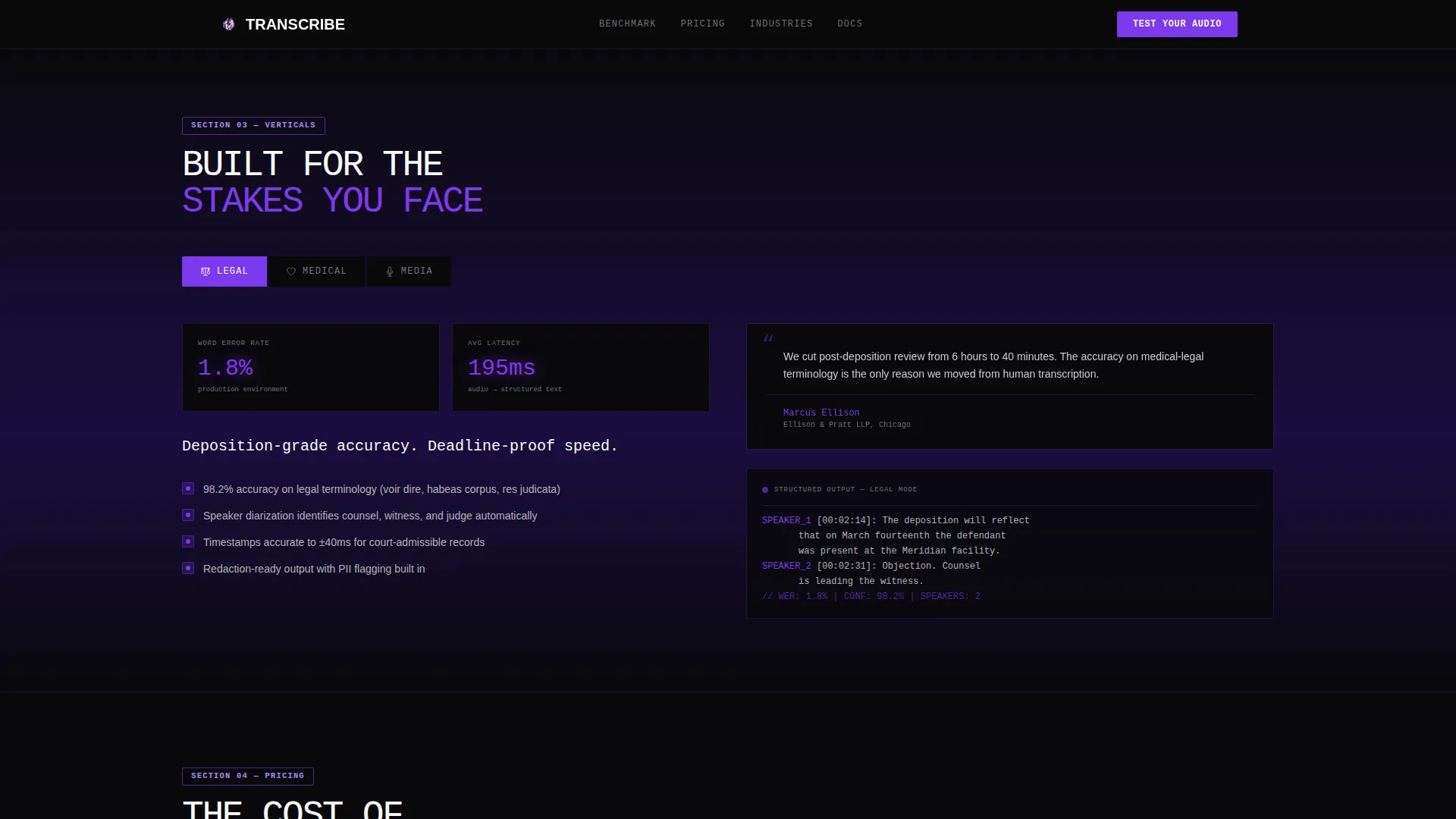The image size is (1456, 819).
Task: Click the text '98.2% accuracy on legal terminology'
Action: click(x=290, y=489)
